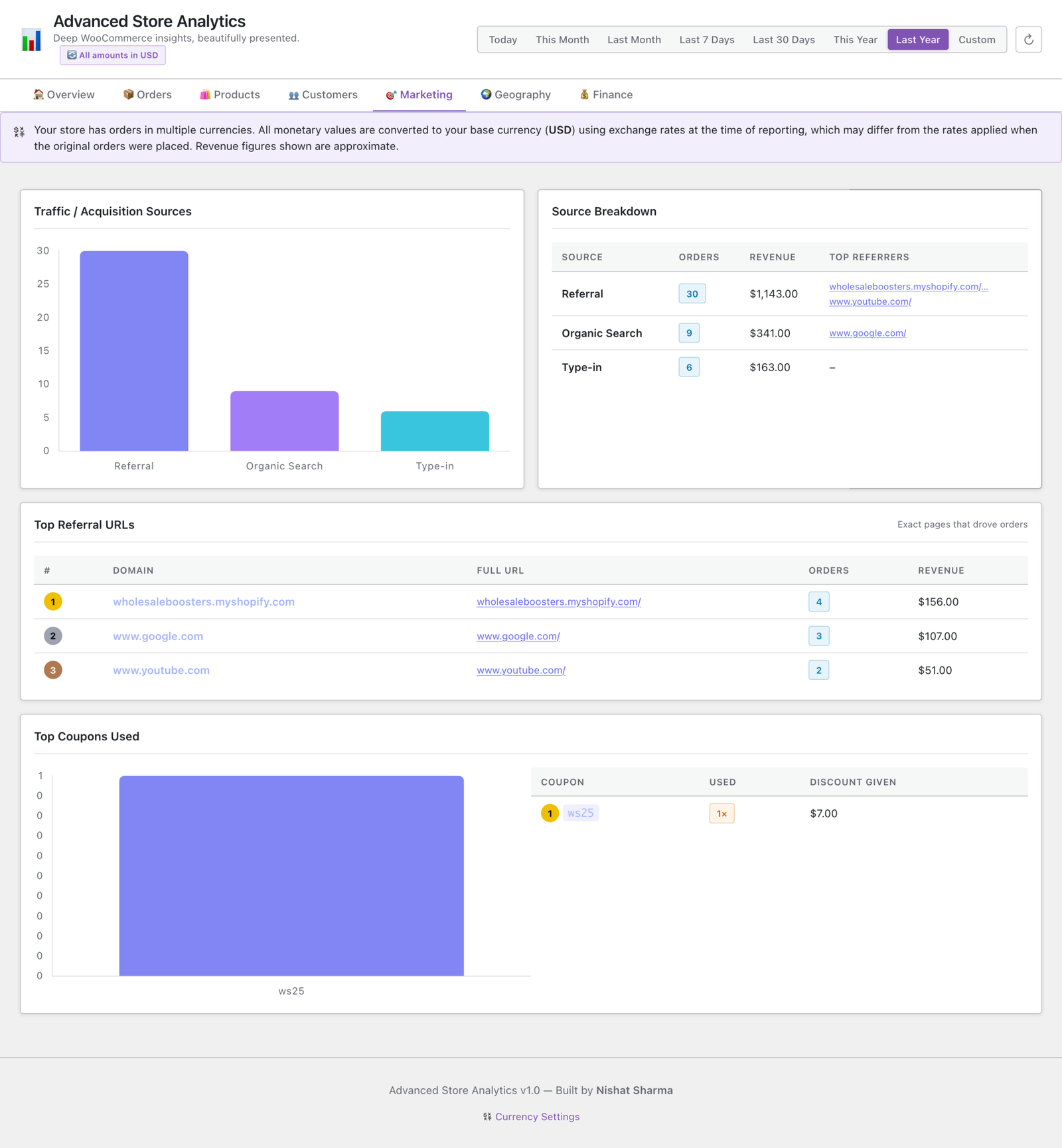
Task: Click the orders badge 3 for google
Action: click(x=818, y=636)
